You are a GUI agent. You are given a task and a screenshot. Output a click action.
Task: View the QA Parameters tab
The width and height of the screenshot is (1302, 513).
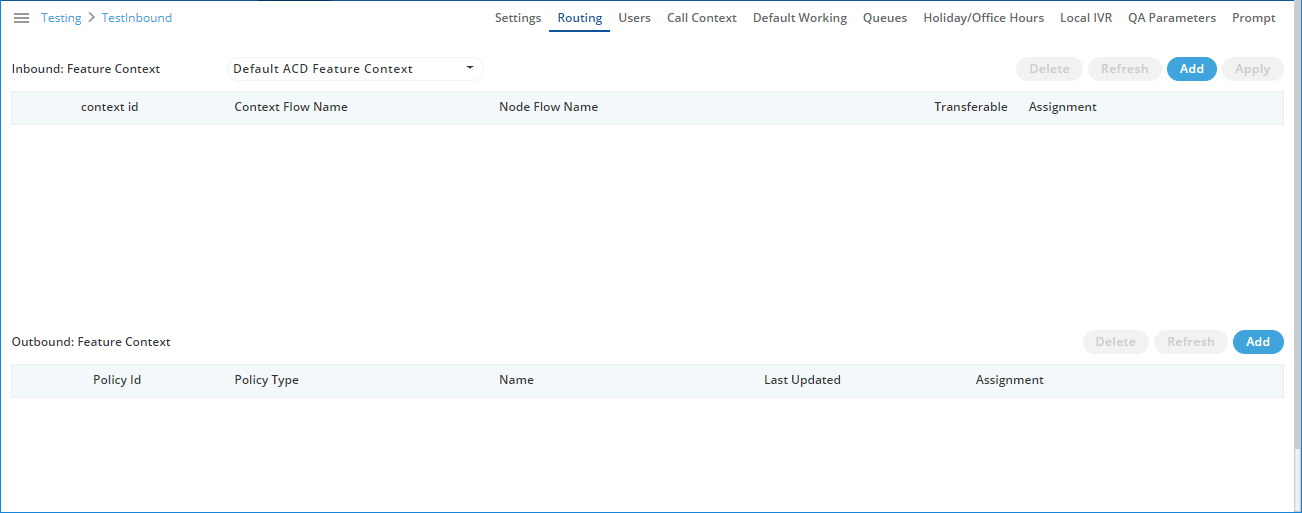(1172, 18)
